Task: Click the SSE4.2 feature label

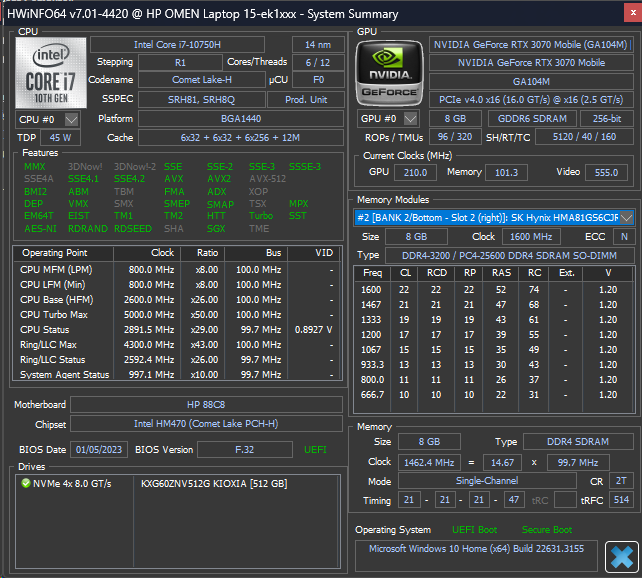Action: pos(129,179)
